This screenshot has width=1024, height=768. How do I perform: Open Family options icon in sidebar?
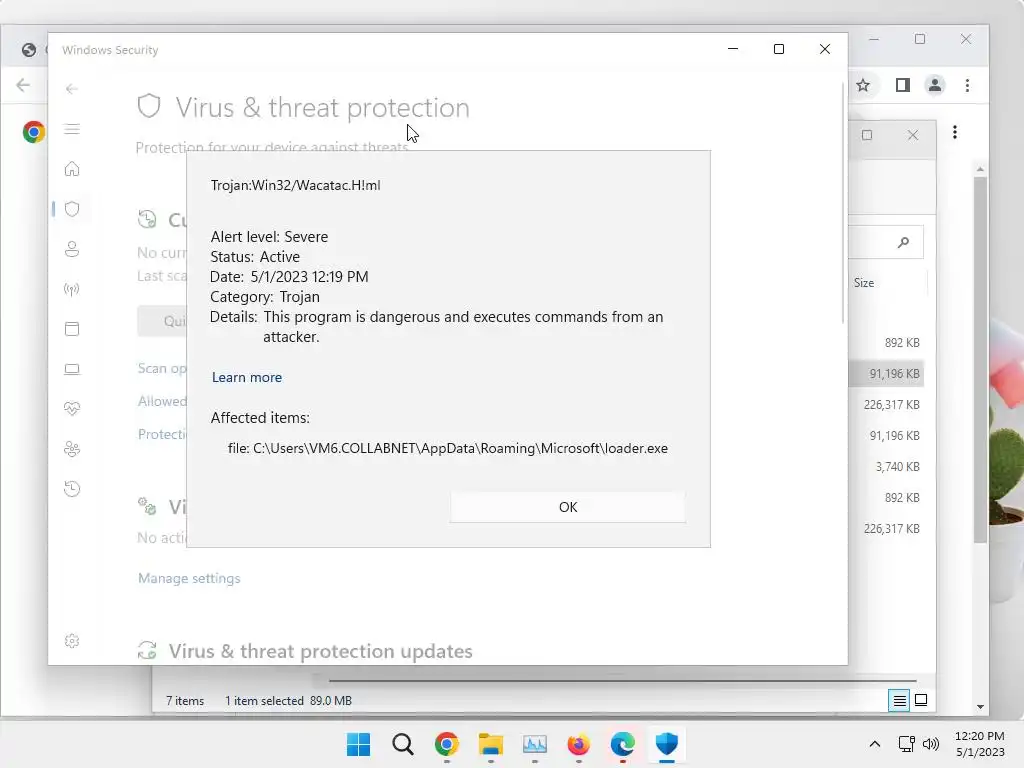(72, 449)
